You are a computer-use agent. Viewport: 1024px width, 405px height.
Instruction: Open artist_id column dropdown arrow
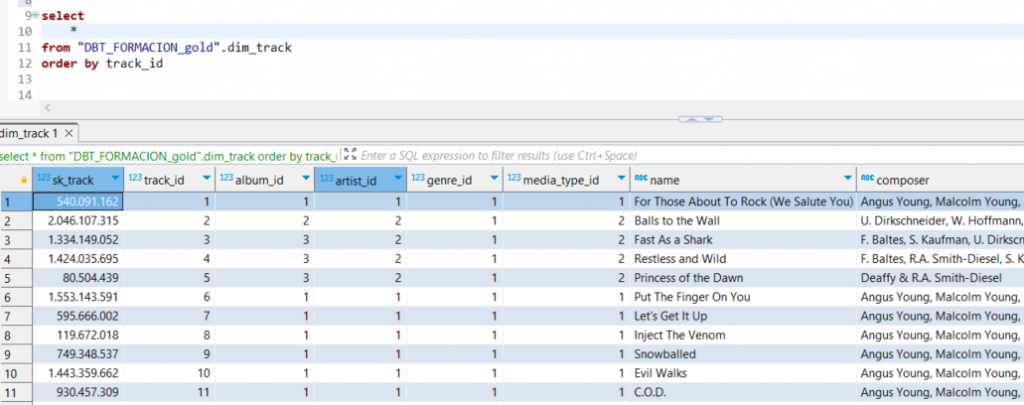(397, 180)
